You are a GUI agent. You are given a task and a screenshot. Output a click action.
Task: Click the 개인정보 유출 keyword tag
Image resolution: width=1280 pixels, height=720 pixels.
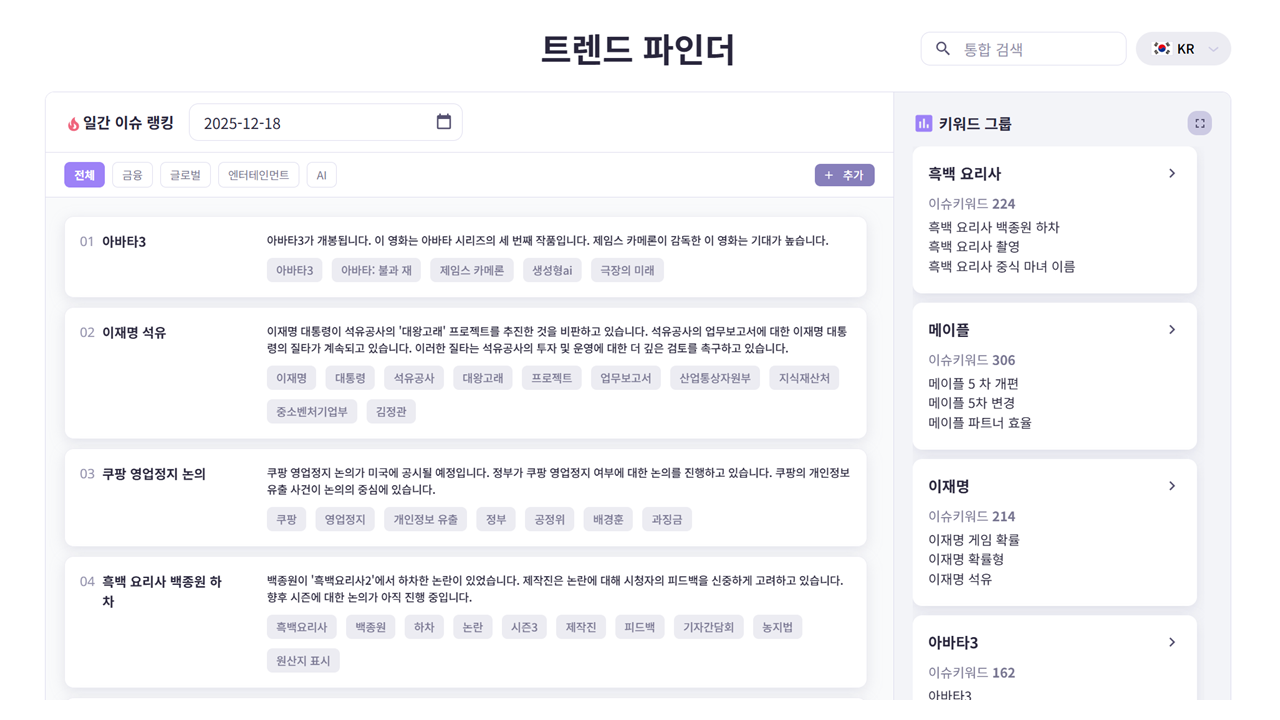(425, 519)
